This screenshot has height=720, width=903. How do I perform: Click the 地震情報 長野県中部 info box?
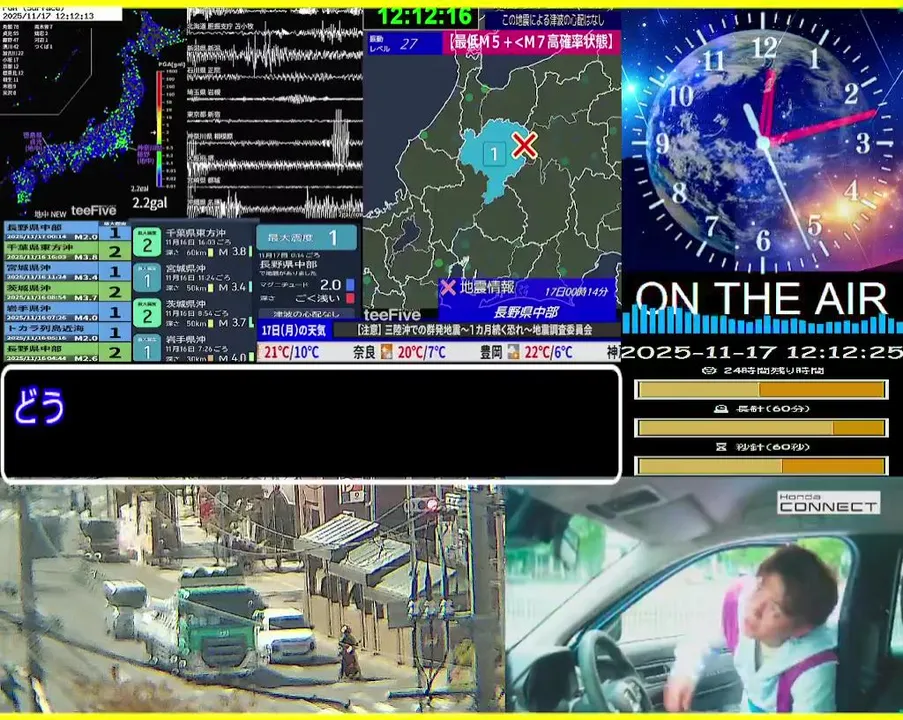click(x=526, y=299)
